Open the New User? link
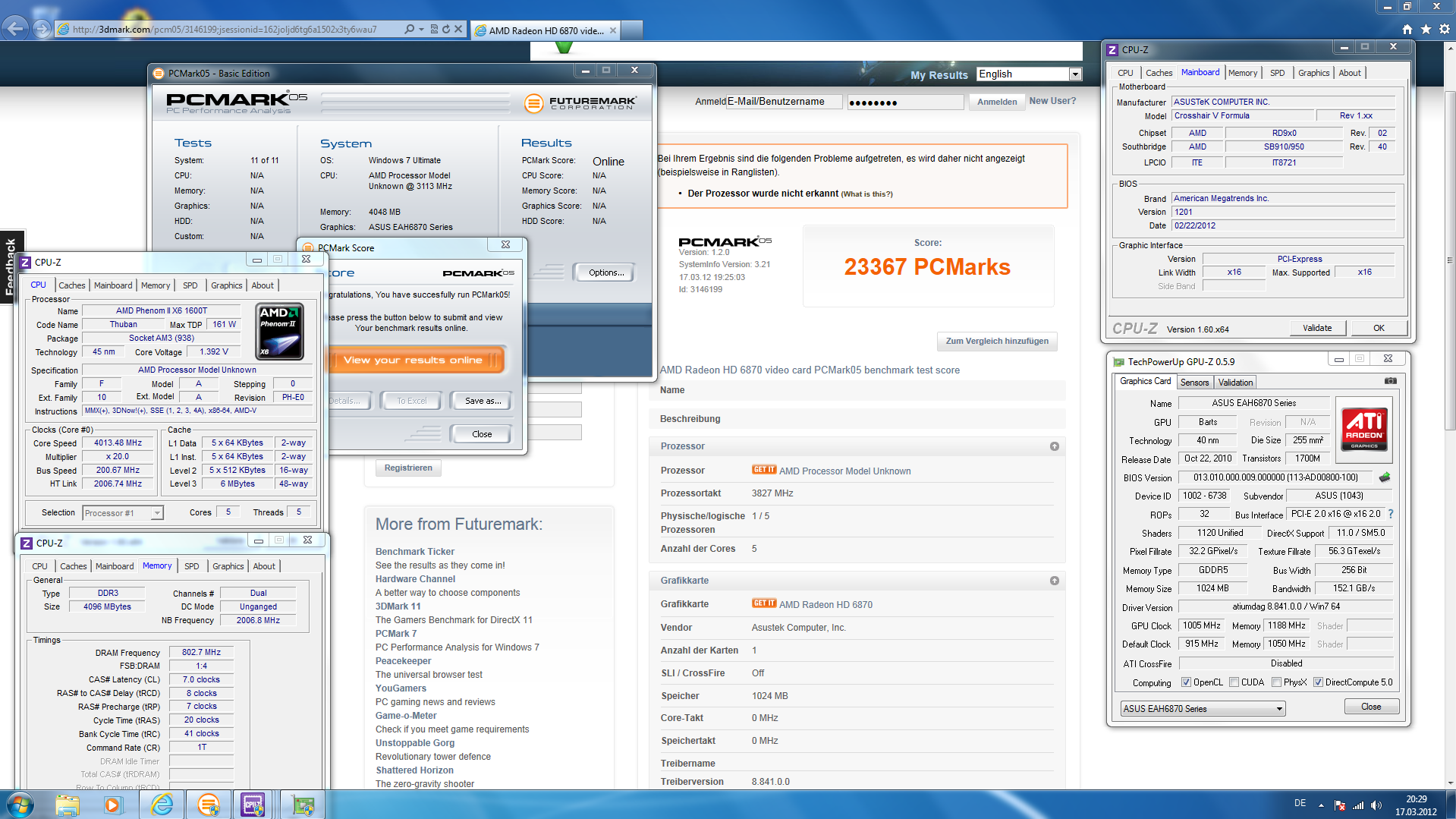 [x=1052, y=101]
